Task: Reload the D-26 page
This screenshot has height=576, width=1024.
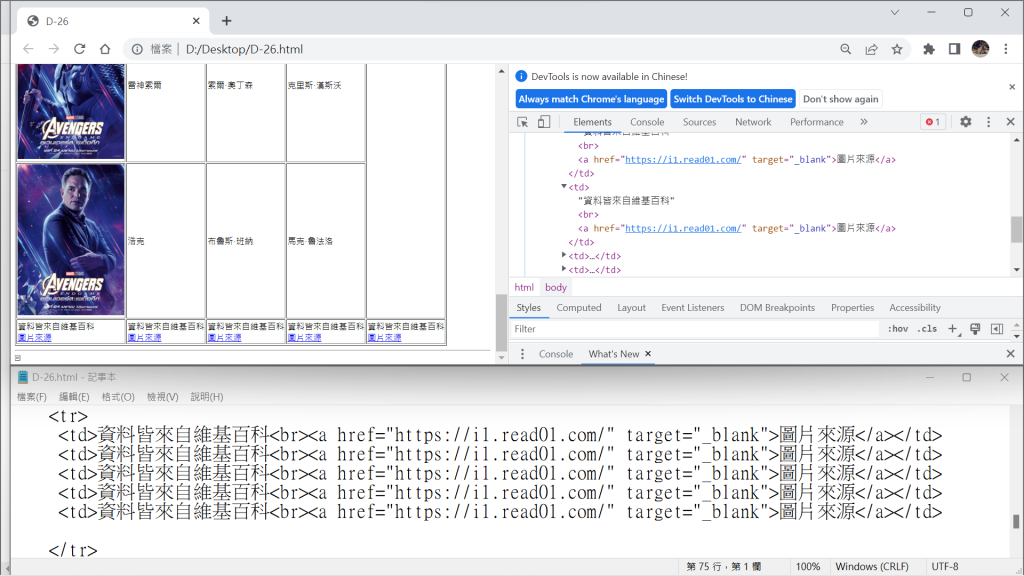Action: [80, 49]
